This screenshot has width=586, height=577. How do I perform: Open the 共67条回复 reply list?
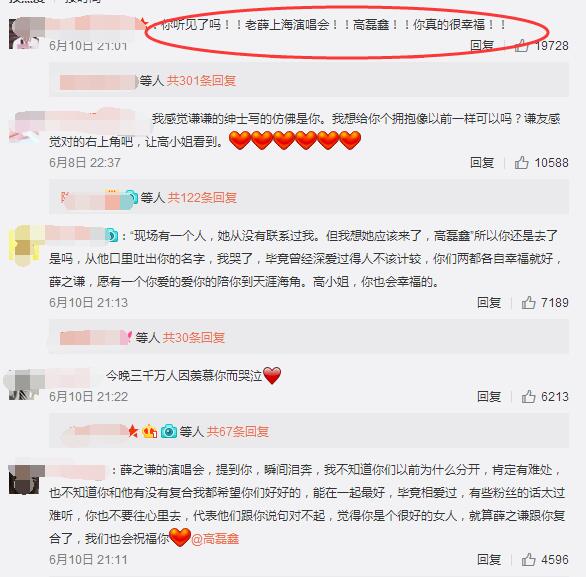pos(238,432)
